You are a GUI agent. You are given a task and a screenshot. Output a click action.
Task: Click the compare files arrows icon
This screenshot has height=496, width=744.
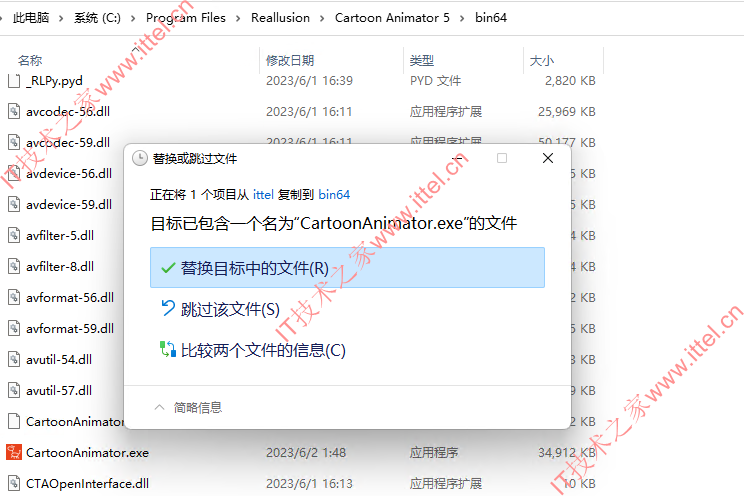167,349
